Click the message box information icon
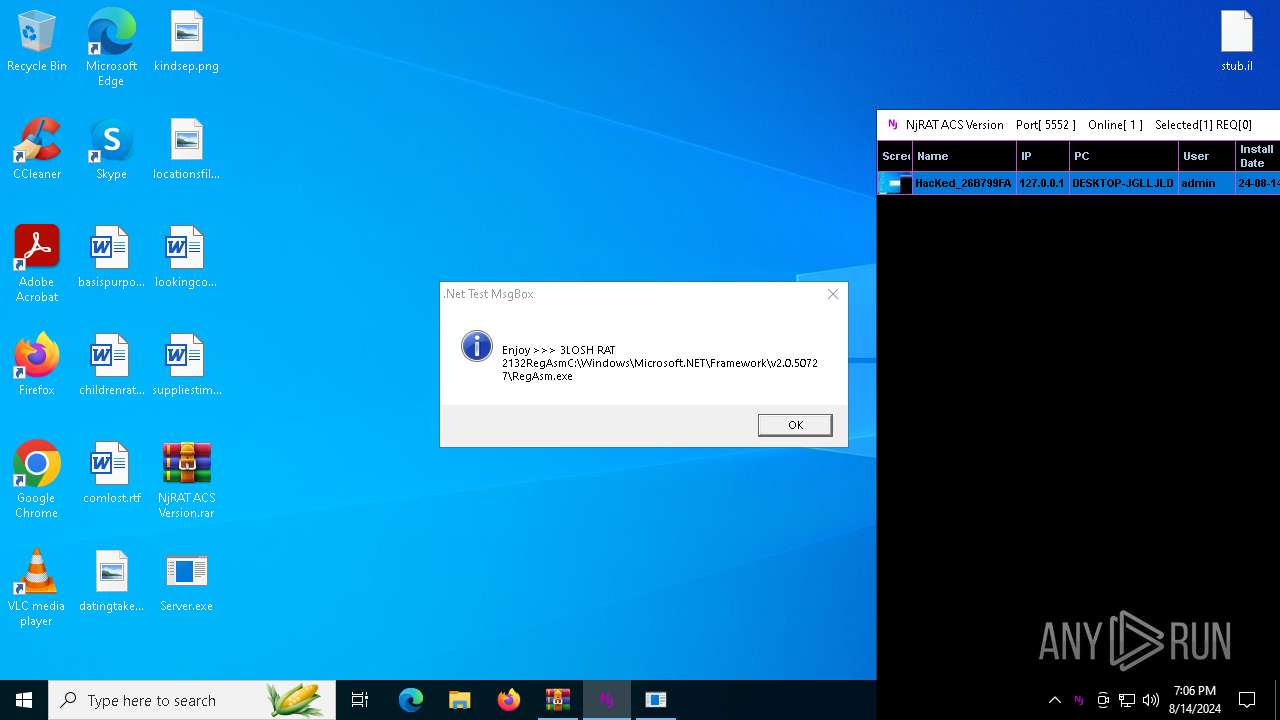This screenshot has height=720, width=1280. tap(476, 346)
